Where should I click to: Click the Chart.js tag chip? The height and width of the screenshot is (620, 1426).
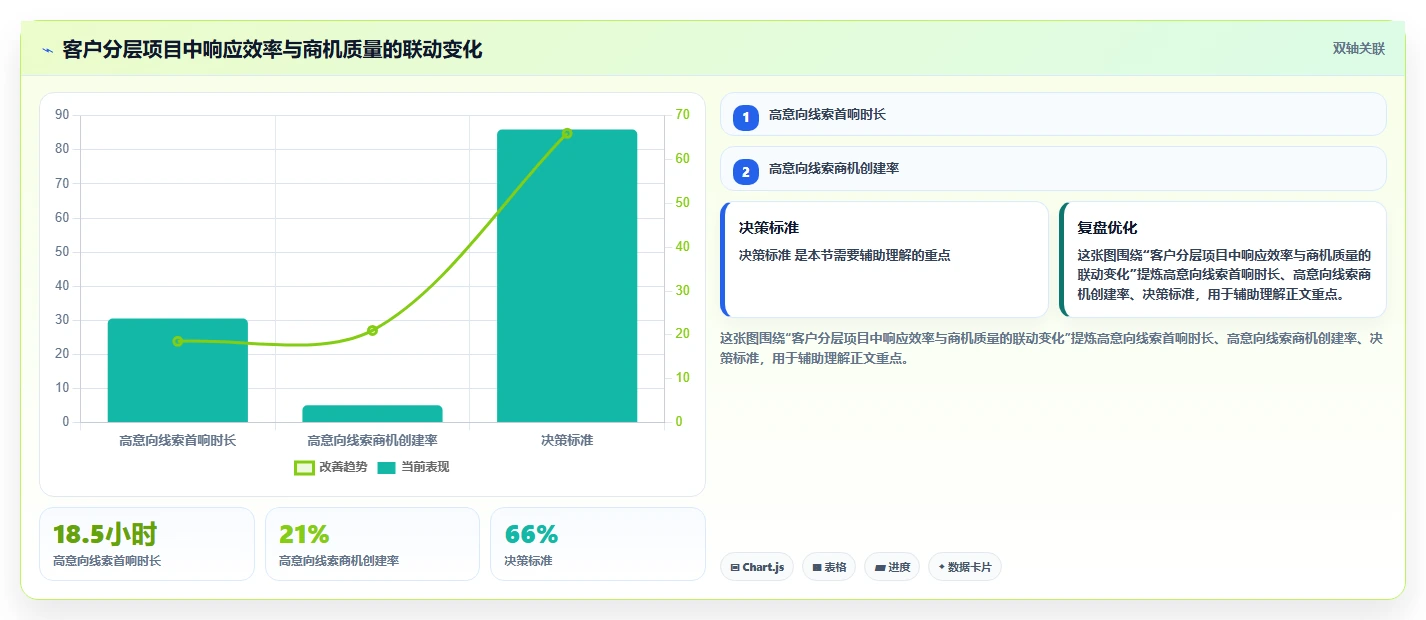tap(757, 567)
